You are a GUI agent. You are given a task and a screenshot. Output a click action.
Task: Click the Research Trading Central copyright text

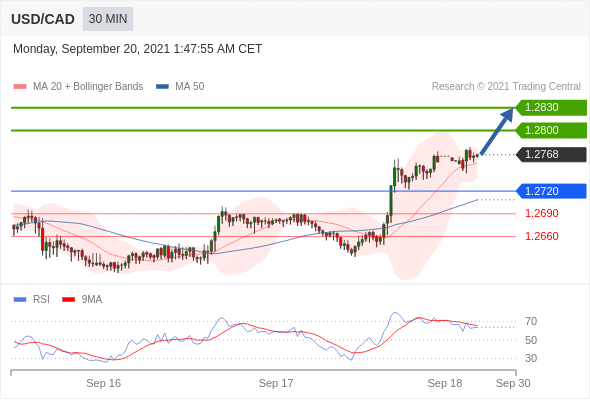point(506,87)
